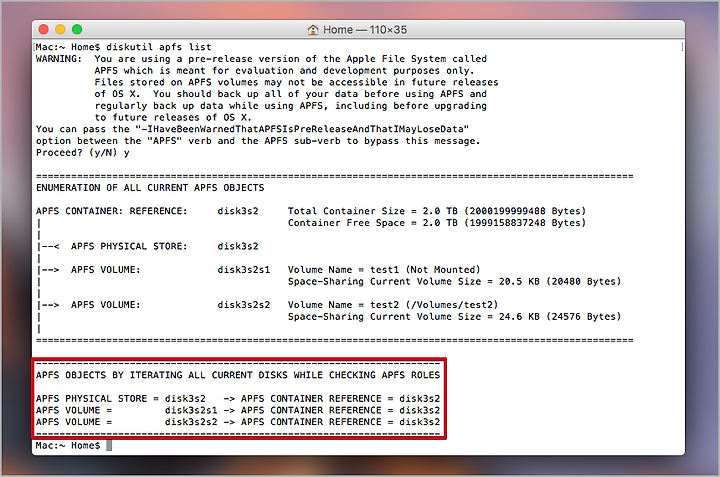Click "APFS CONTAINER: REFERENCE:" label
The image size is (720, 477).
112,211
